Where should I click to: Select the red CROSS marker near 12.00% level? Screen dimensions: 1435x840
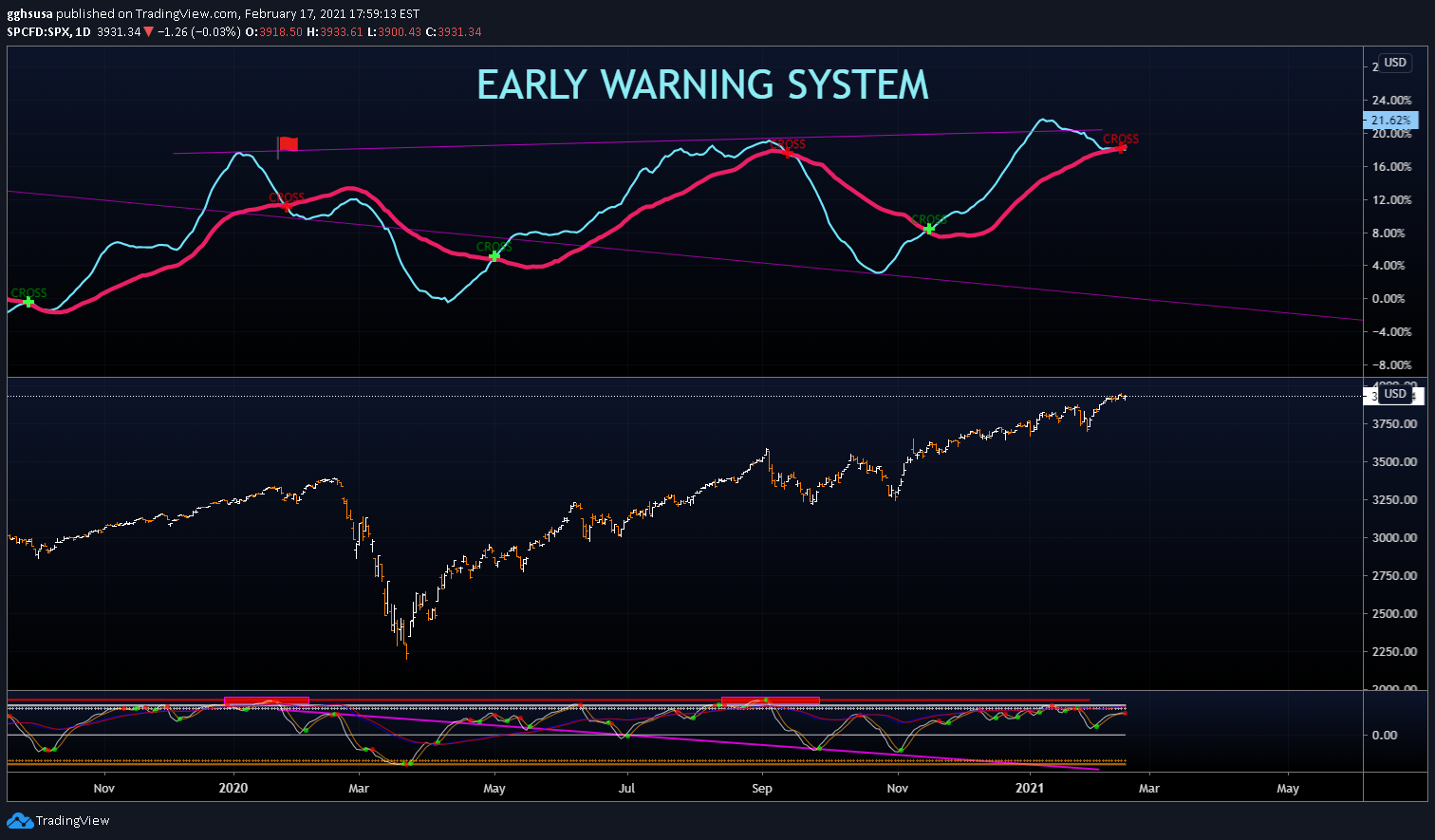286,205
